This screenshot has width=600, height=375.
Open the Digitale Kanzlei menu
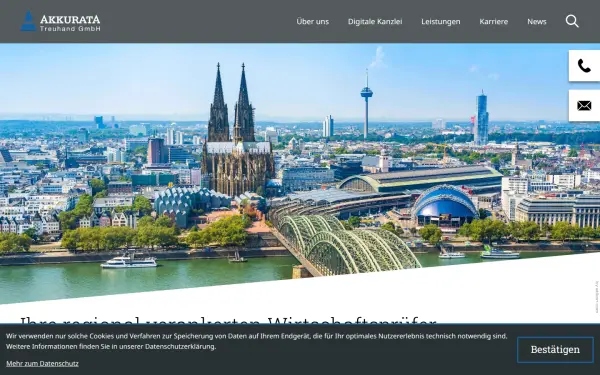pyautogui.click(x=375, y=22)
